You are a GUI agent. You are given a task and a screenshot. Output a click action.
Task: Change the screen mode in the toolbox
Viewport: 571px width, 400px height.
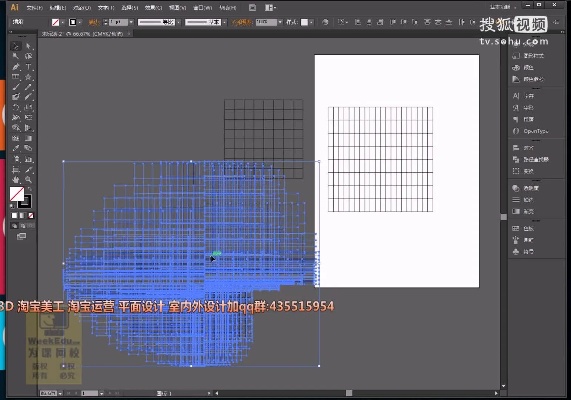tap(21, 236)
